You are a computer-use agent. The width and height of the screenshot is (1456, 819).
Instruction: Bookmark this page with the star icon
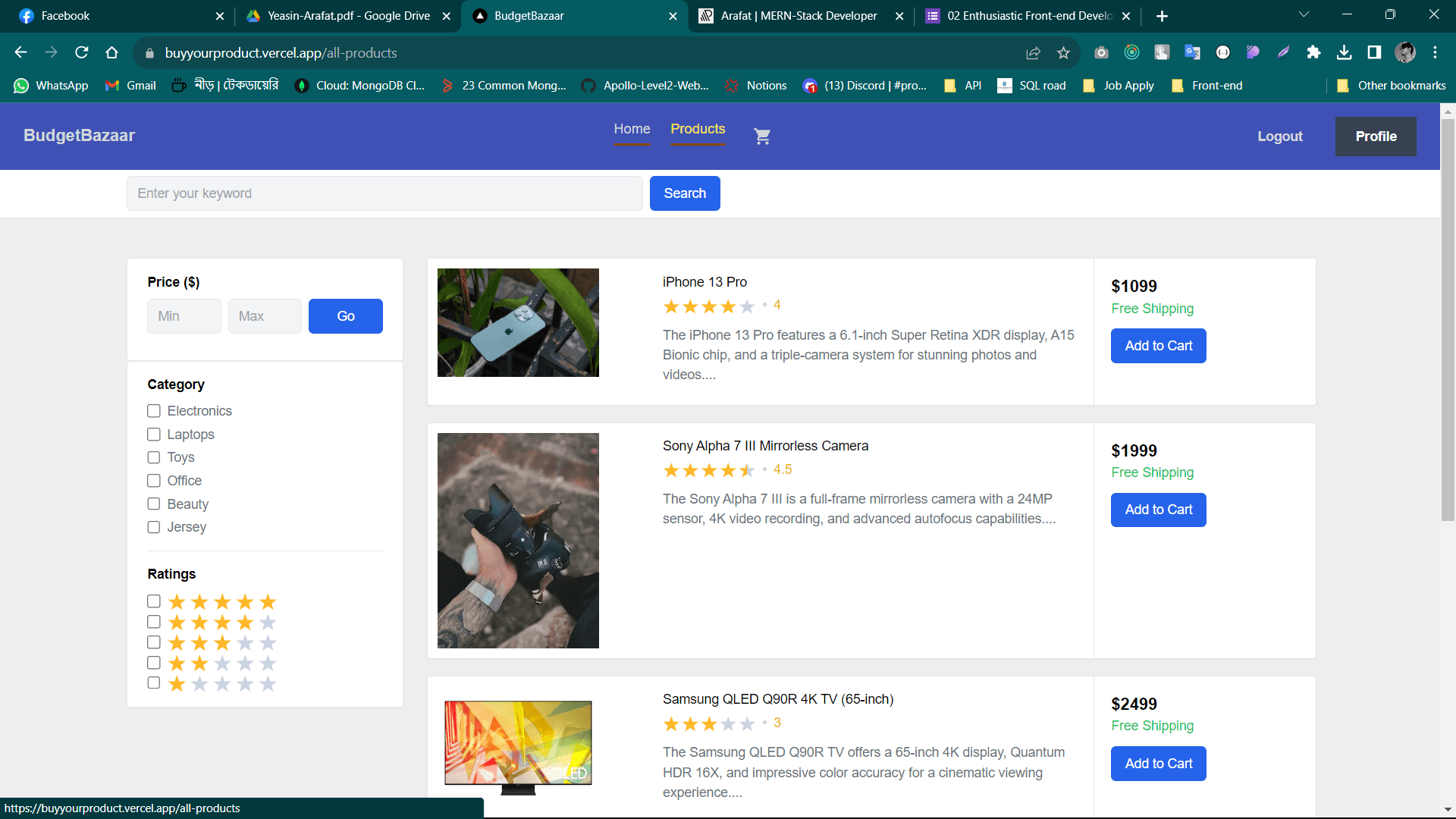(x=1063, y=52)
